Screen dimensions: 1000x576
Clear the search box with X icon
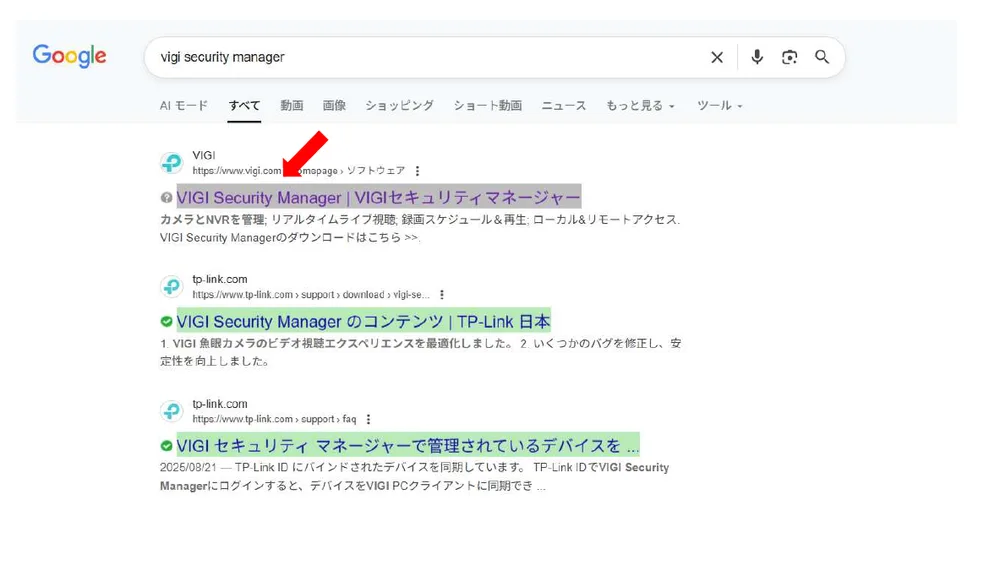pyautogui.click(x=717, y=57)
